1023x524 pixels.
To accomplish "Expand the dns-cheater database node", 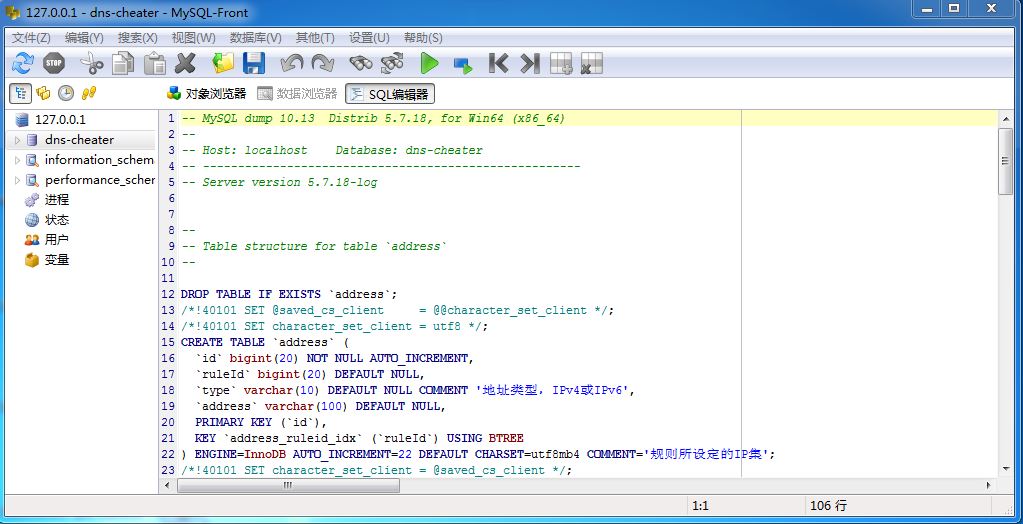I will click(17, 140).
